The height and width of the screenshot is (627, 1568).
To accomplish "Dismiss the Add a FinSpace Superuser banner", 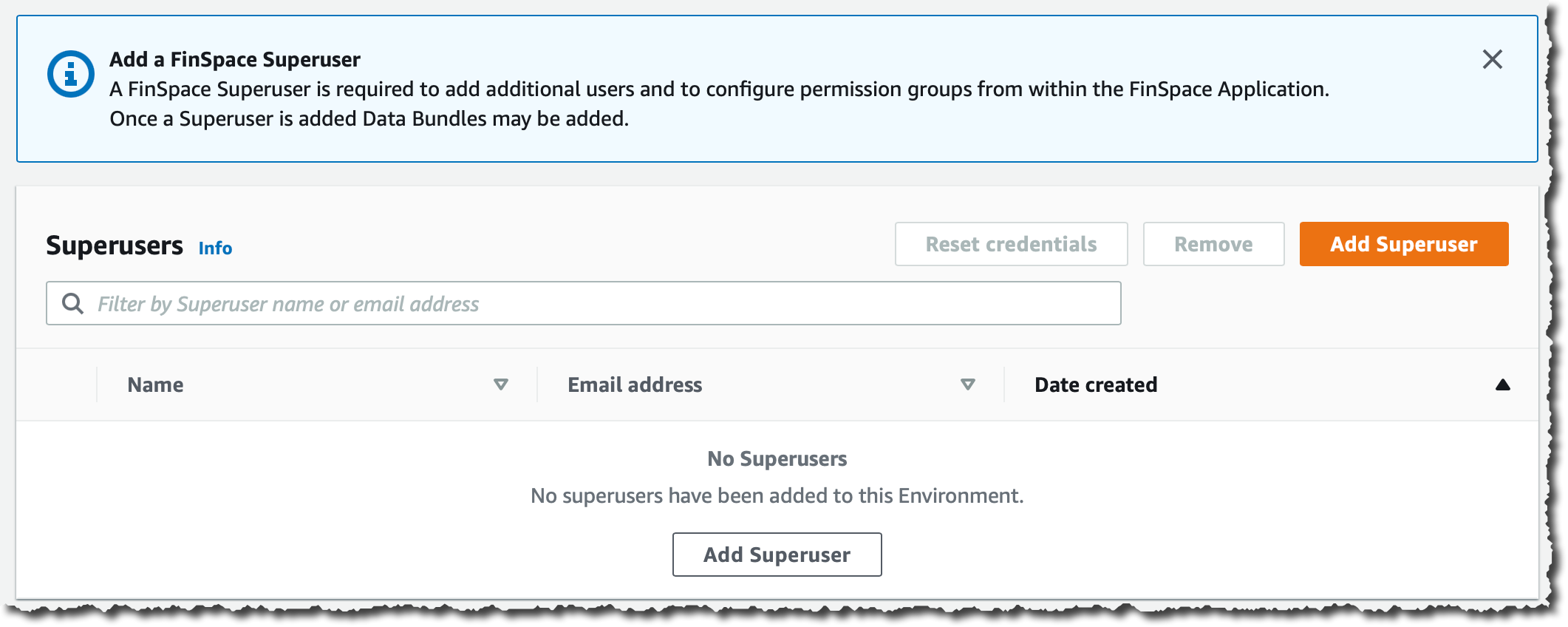I will click(x=1492, y=59).
